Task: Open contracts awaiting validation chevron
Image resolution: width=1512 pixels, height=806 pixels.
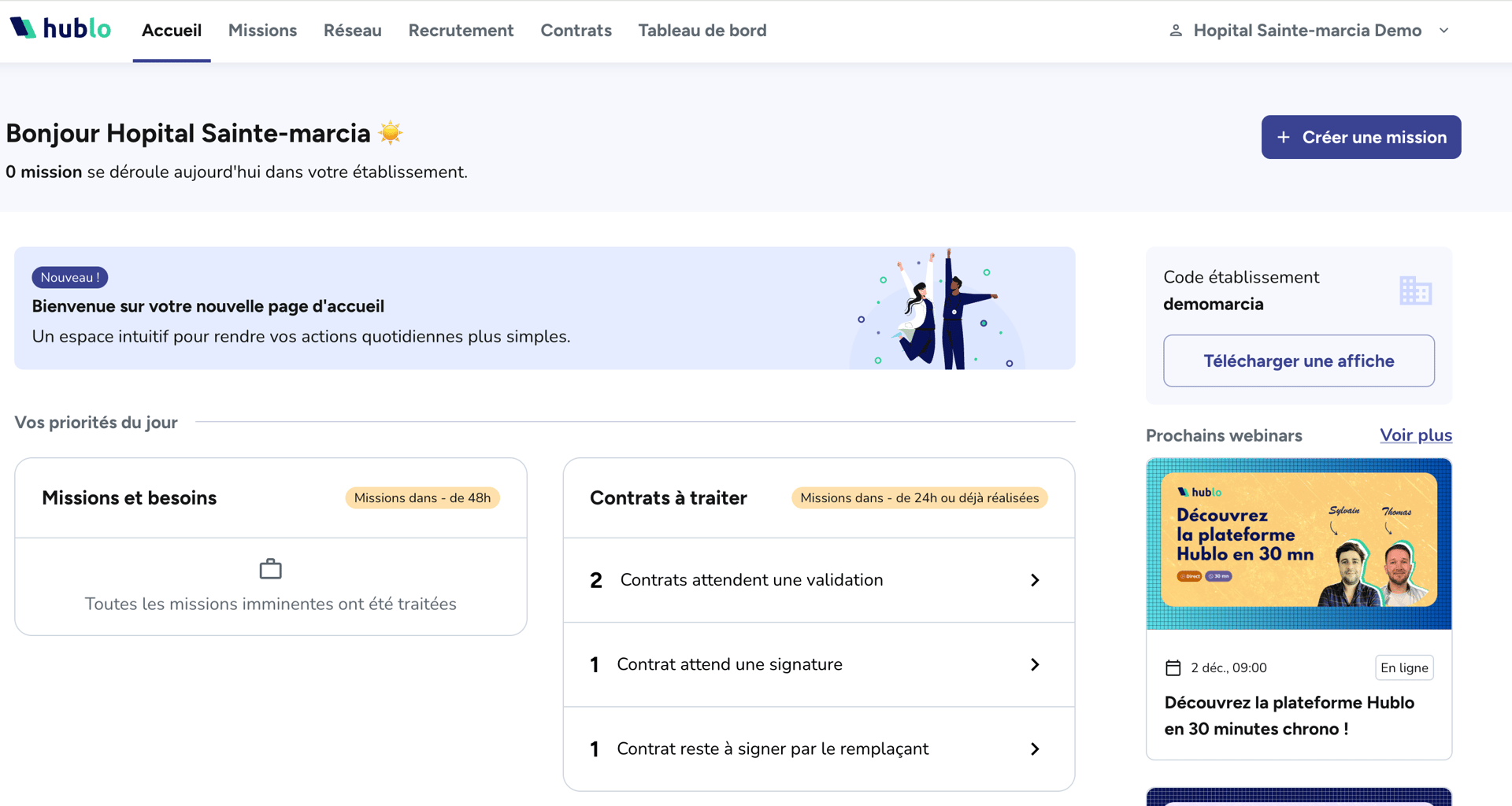Action: tap(1035, 580)
